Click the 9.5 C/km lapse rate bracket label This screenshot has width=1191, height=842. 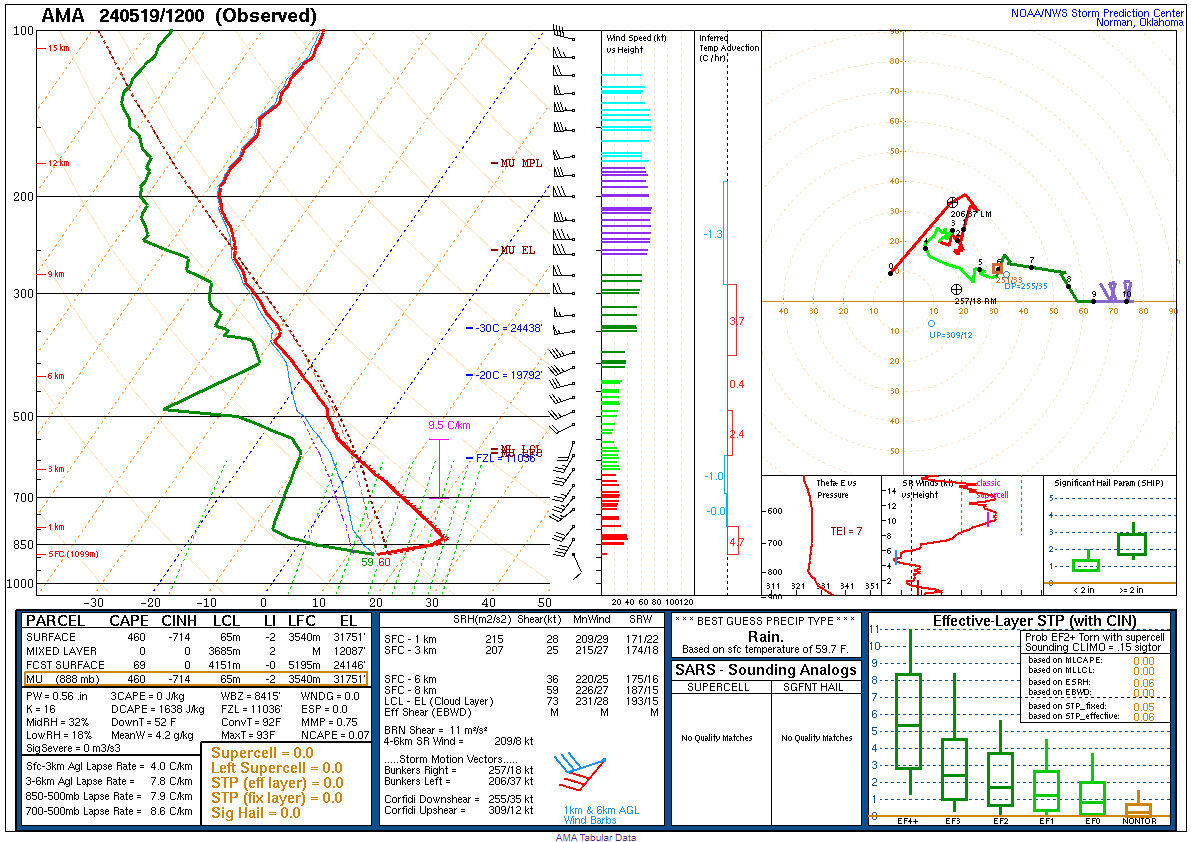[x=449, y=425]
